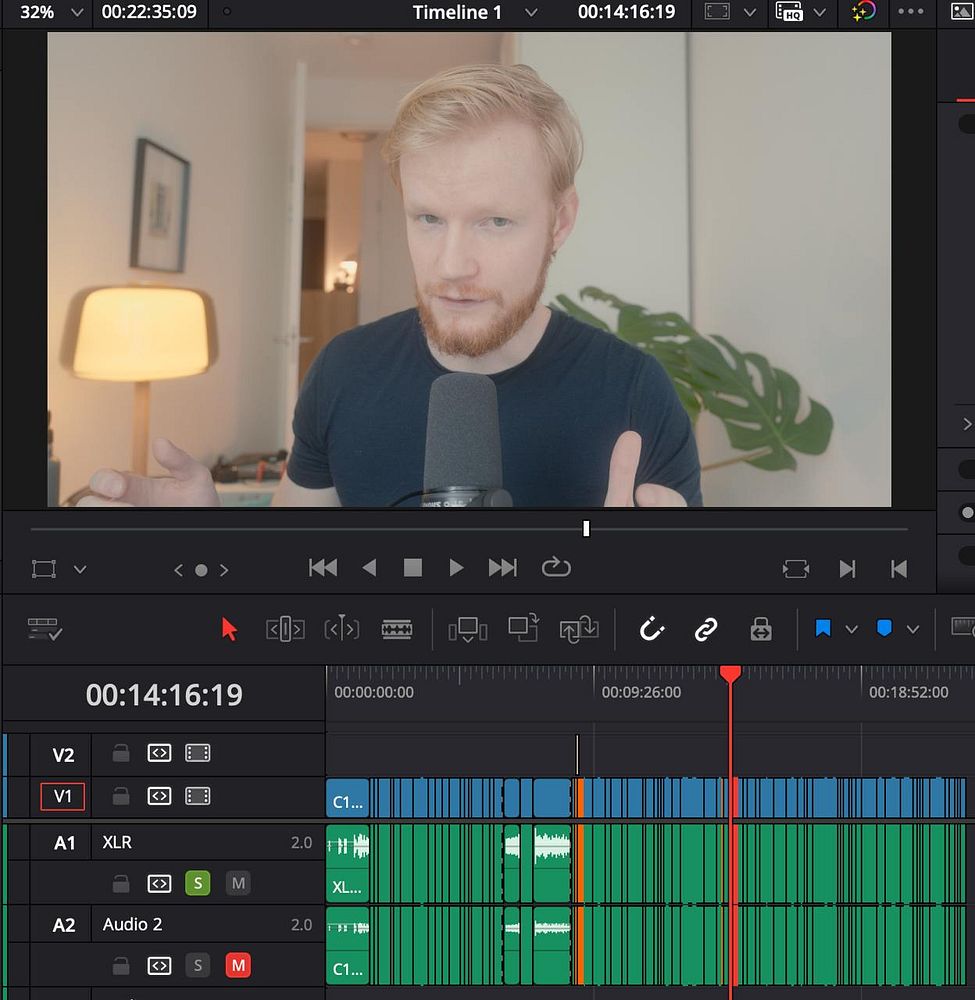
Task: Activate the Trim Edit mode tool
Action: 285,629
